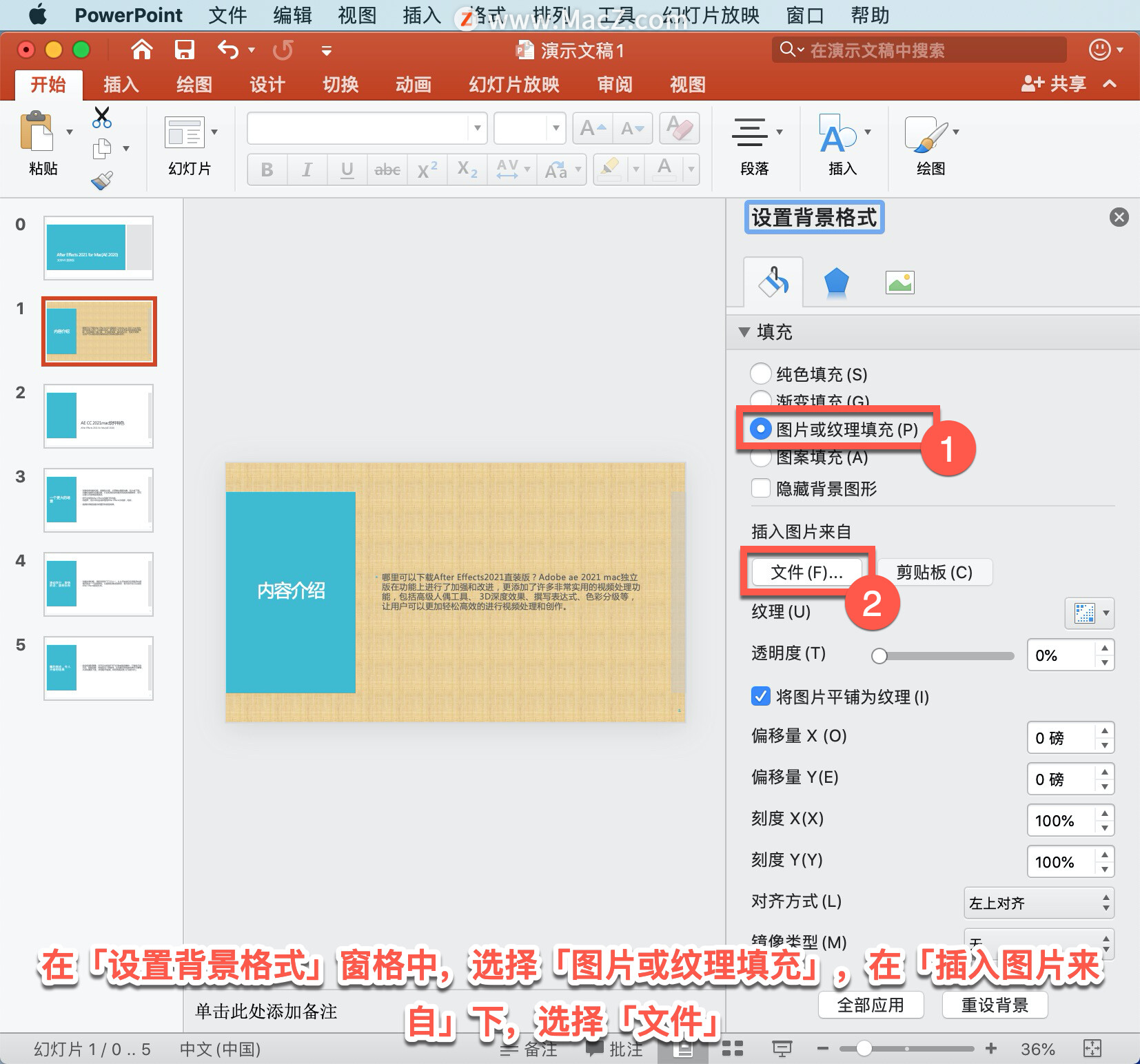Toggle tile picture as texture checkbox
This screenshot has height=1064, width=1140.
(x=760, y=696)
